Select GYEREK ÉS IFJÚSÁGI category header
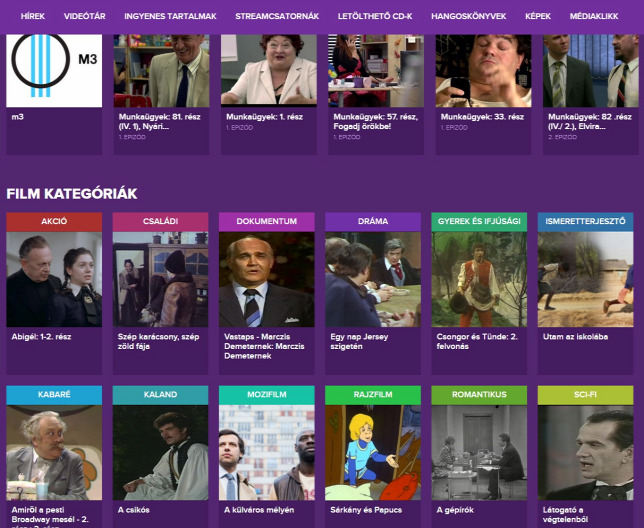This screenshot has height=528, width=644. tap(479, 222)
